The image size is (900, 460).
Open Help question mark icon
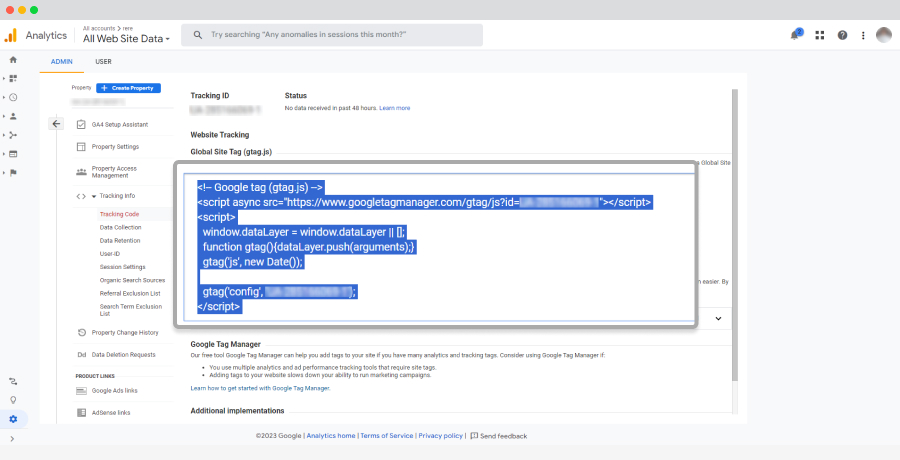point(842,35)
